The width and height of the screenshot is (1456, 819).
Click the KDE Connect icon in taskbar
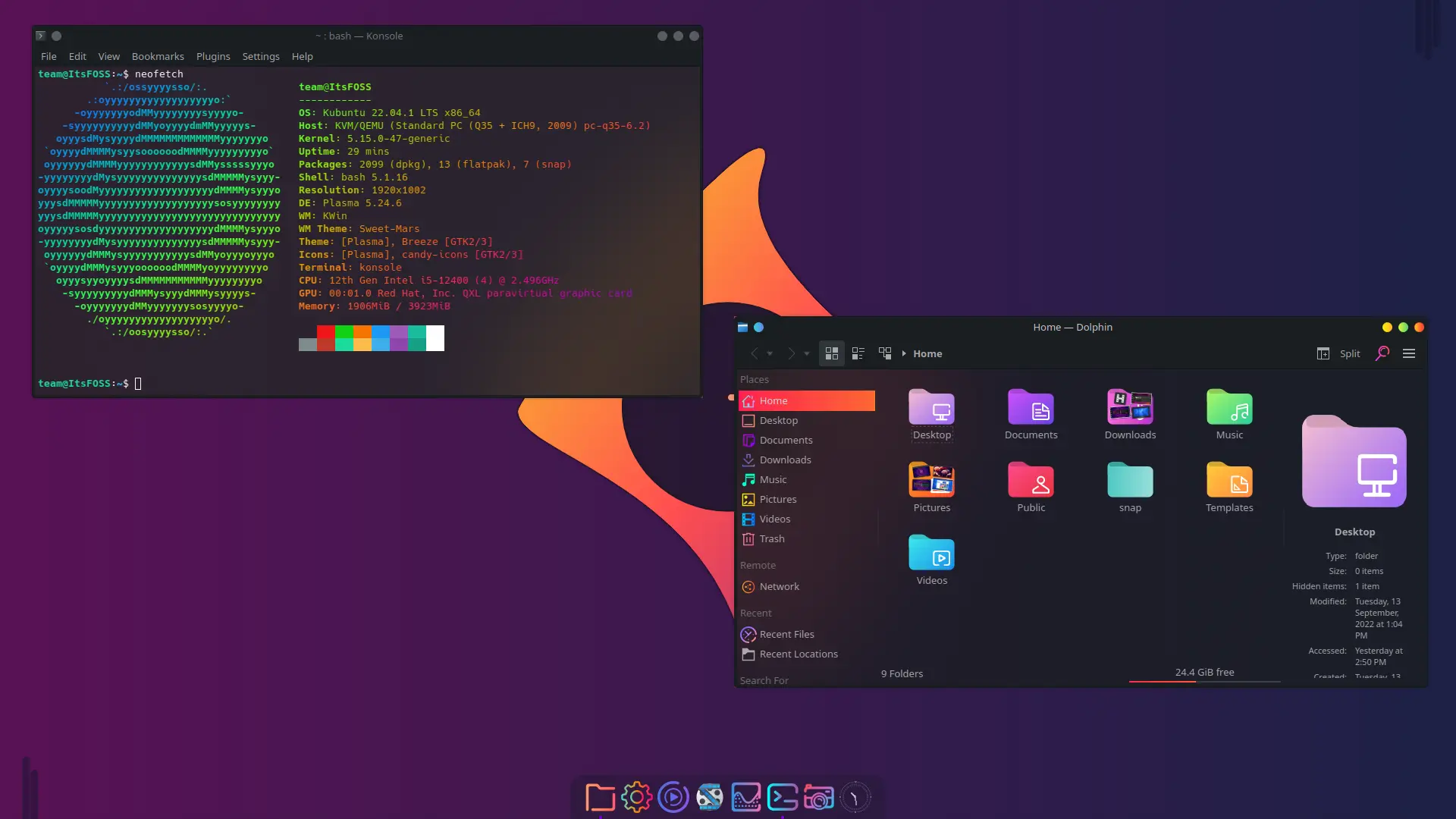click(746, 797)
